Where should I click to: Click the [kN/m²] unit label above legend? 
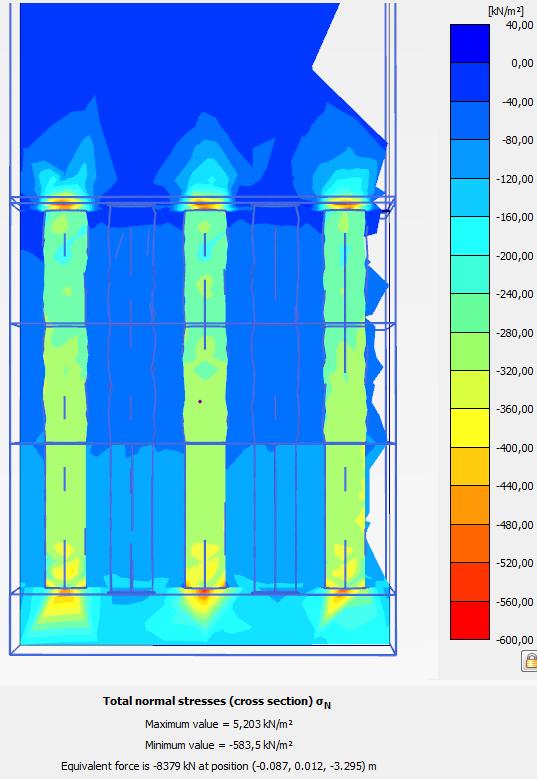point(506,11)
